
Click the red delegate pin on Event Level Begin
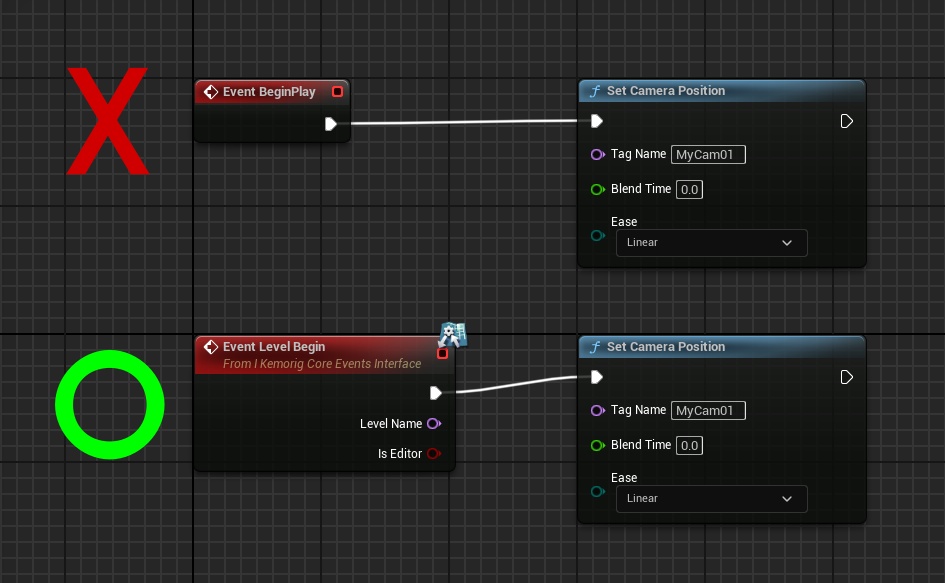(443, 353)
